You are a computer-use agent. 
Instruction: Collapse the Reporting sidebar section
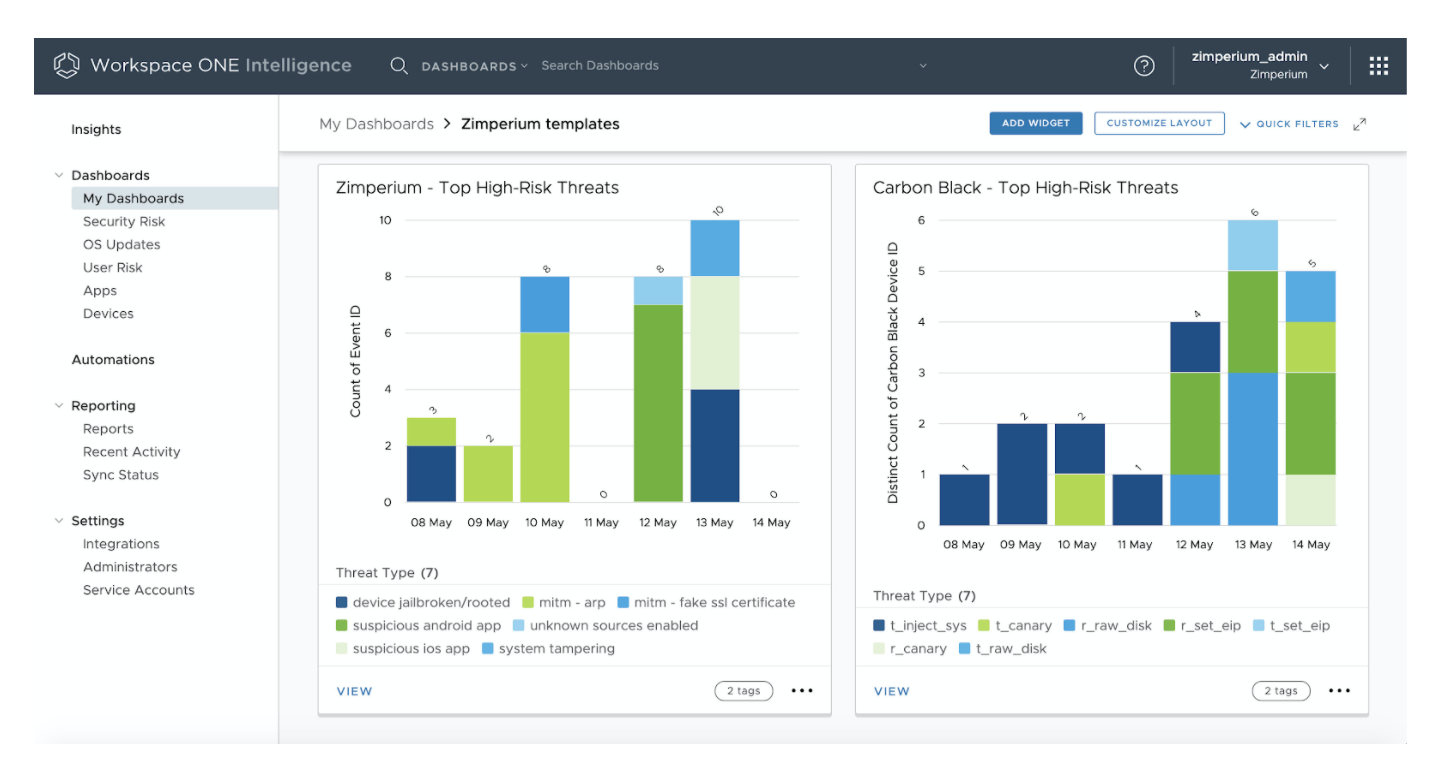pyautogui.click(x=59, y=406)
